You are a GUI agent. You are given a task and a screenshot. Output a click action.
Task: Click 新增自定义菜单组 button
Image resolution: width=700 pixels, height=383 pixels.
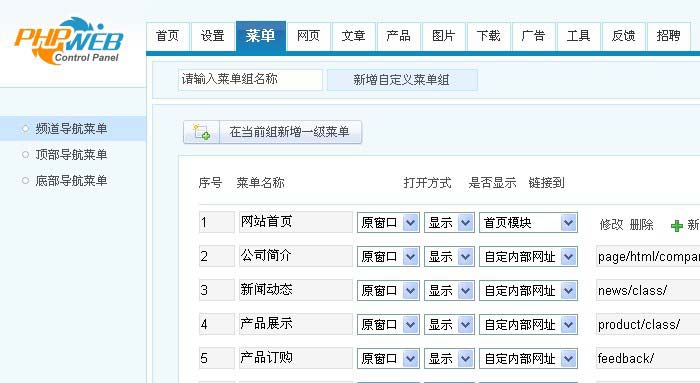402,80
